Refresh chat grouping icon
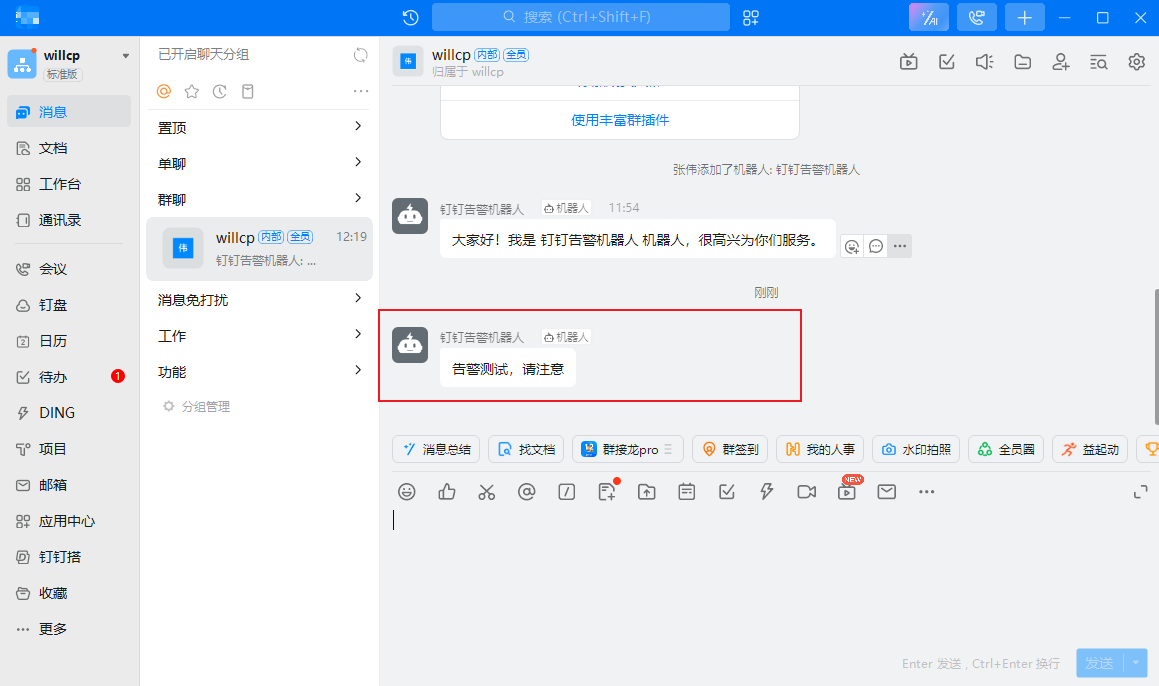 [x=360, y=55]
